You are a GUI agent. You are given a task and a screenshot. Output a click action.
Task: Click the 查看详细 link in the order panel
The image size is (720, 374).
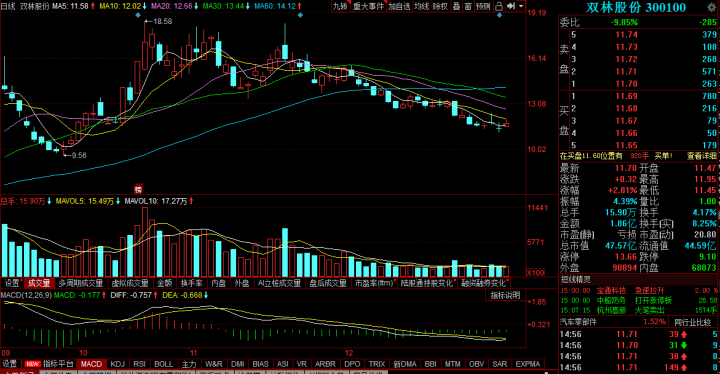click(702, 156)
